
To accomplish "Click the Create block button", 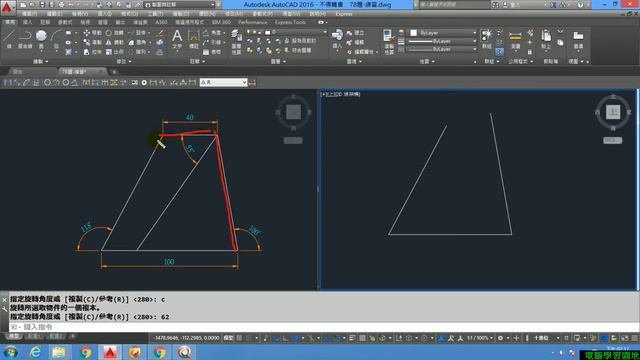I will click(356, 33).
